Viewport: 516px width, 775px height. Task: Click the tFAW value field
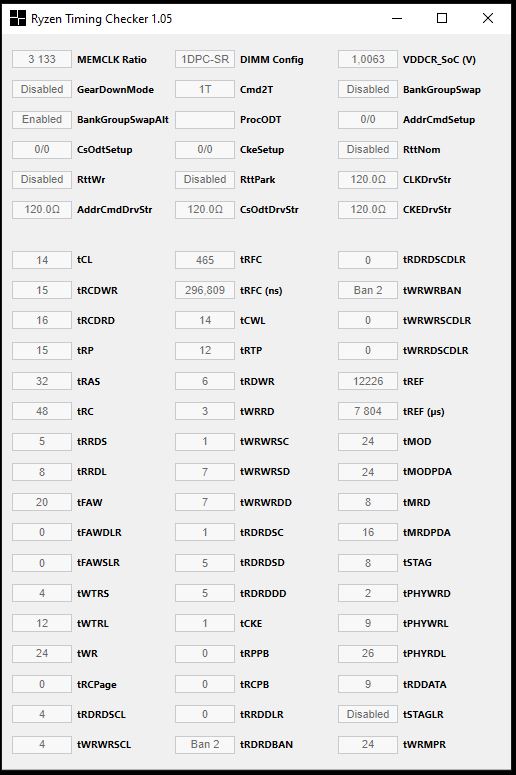[42, 502]
